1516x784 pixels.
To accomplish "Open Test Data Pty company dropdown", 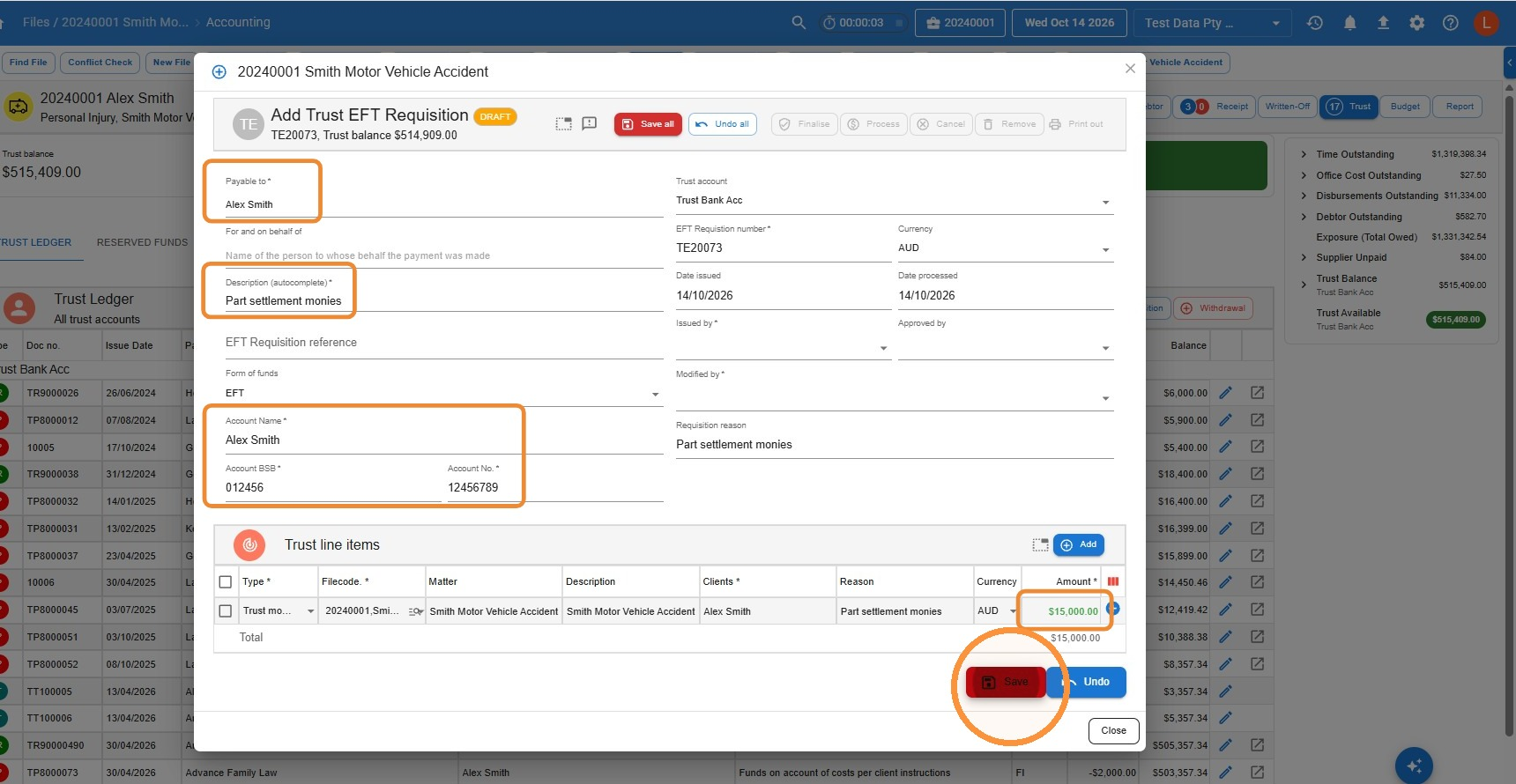I will coord(1213,23).
